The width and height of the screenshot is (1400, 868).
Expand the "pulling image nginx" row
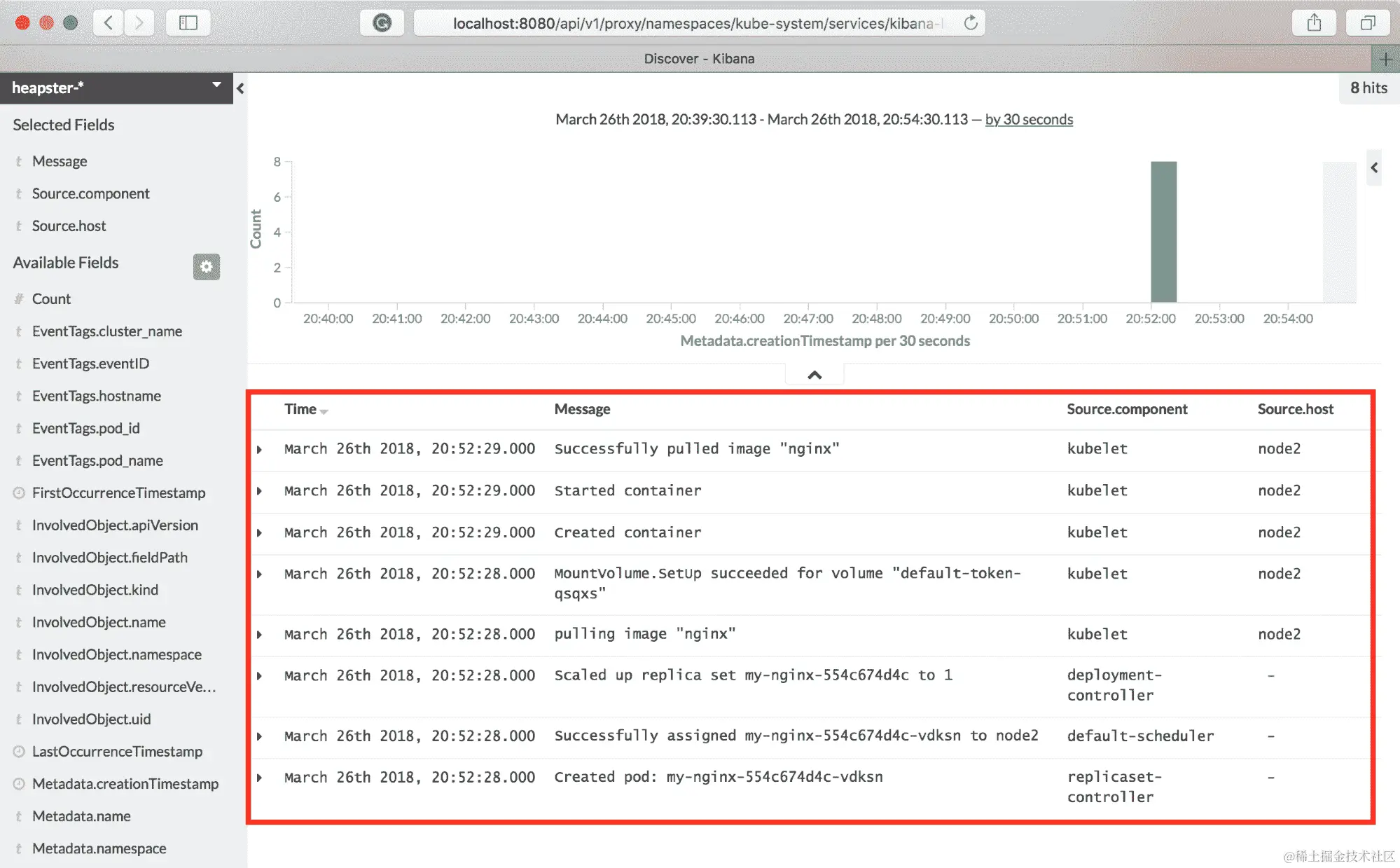click(x=260, y=635)
